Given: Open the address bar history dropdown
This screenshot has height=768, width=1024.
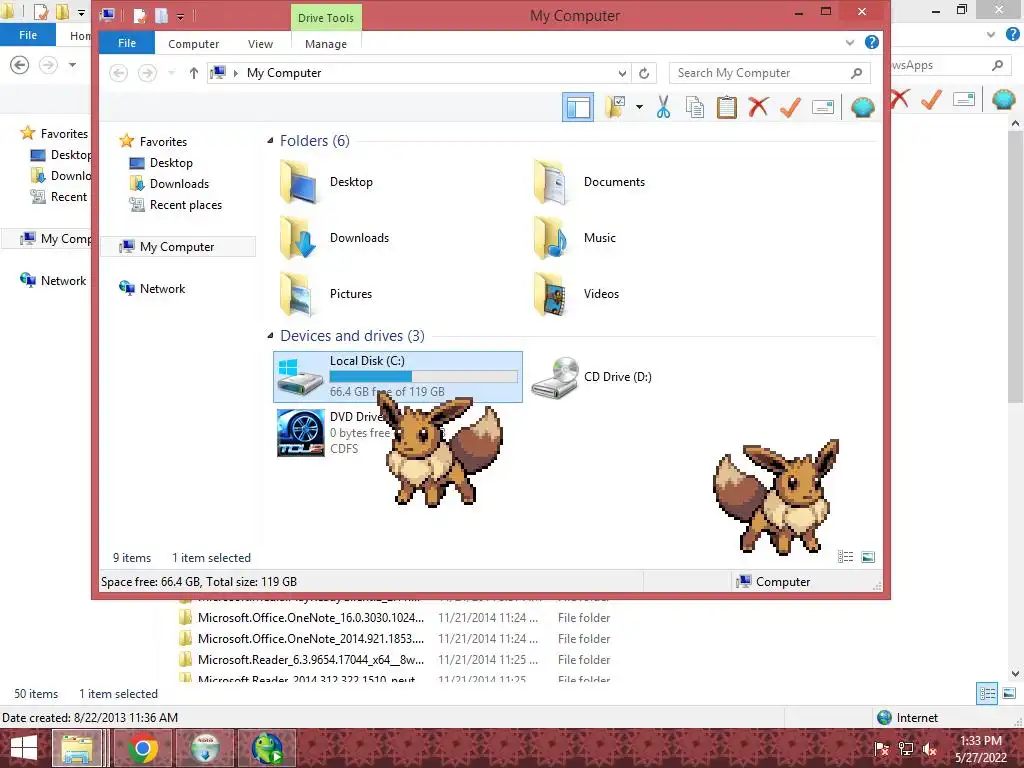Looking at the screenshot, I should pos(622,73).
